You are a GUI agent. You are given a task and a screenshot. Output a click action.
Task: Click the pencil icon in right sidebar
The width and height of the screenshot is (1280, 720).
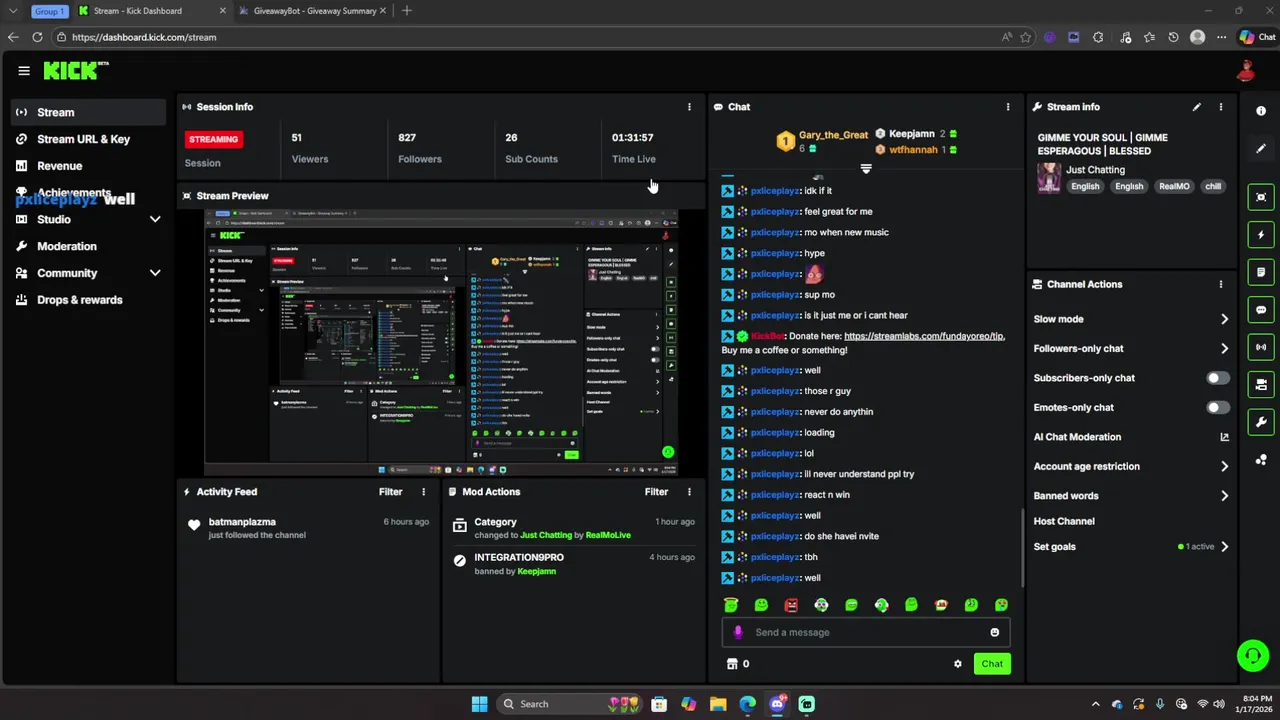[x=1261, y=148]
